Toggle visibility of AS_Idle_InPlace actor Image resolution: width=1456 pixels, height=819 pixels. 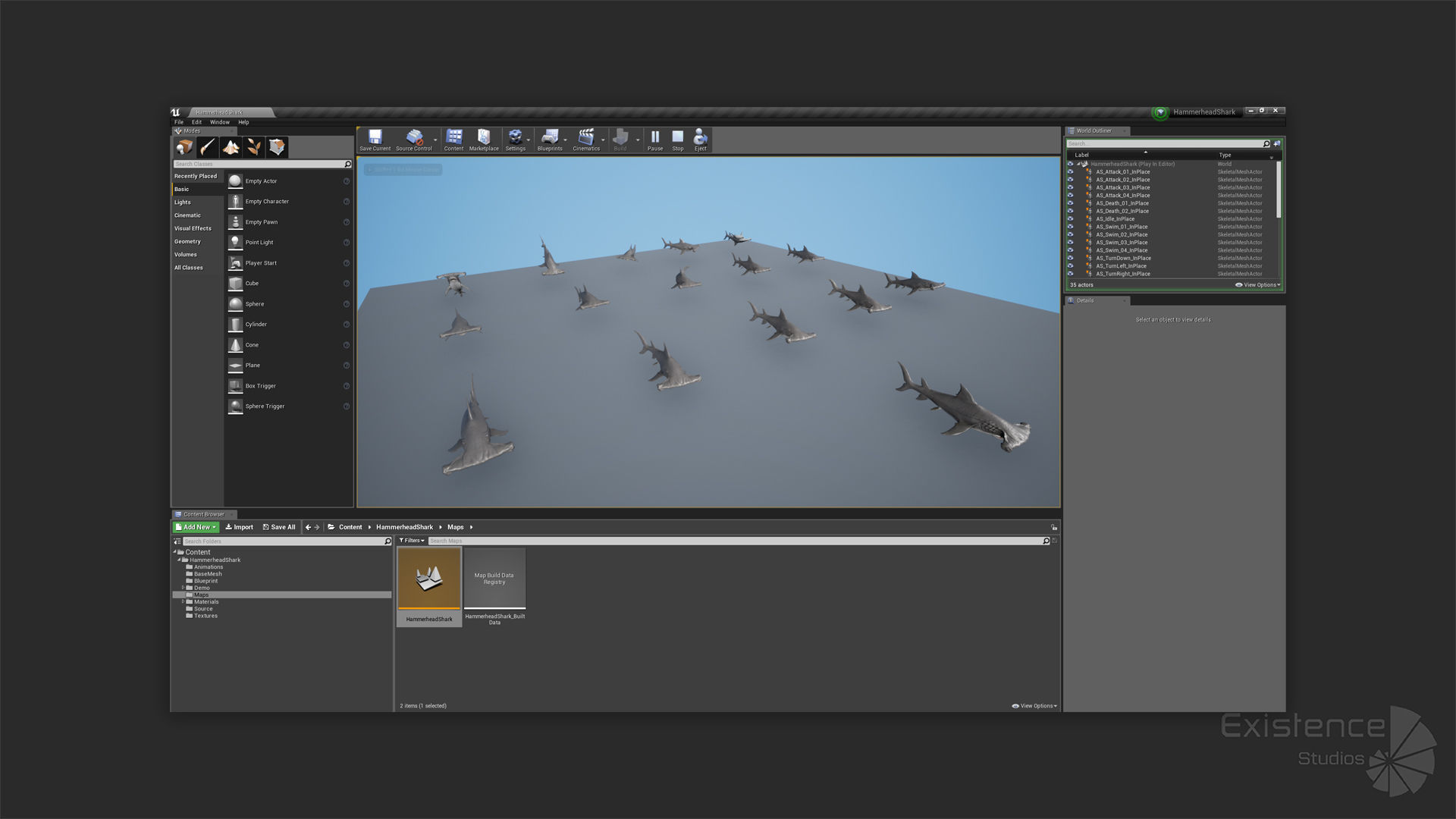(1070, 219)
